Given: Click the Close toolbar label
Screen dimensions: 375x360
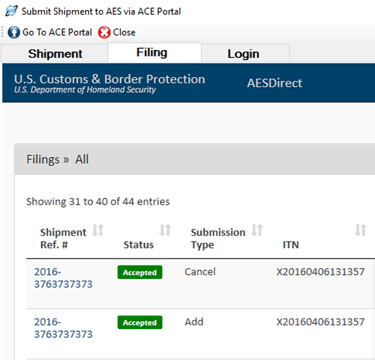Looking at the screenshot, I should [124, 32].
